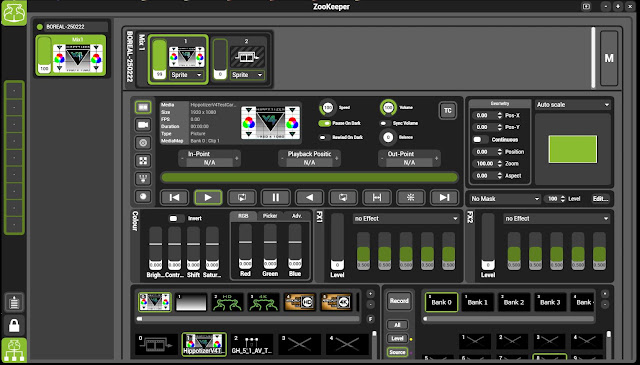The image size is (640, 365).
Task: Open FX1 no Effect dropdown
Action: [406, 219]
